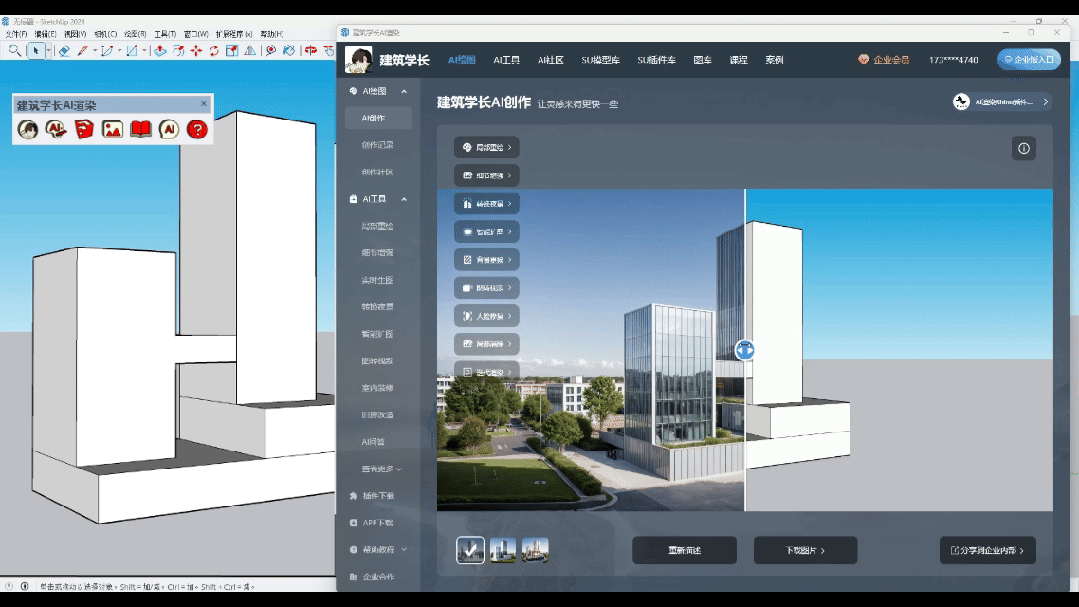The height and width of the screenshot is (607, 1079).
Task: Collapse the AI绘图 sidebar section
Action: pyautogui.click(x=404, y=91)
